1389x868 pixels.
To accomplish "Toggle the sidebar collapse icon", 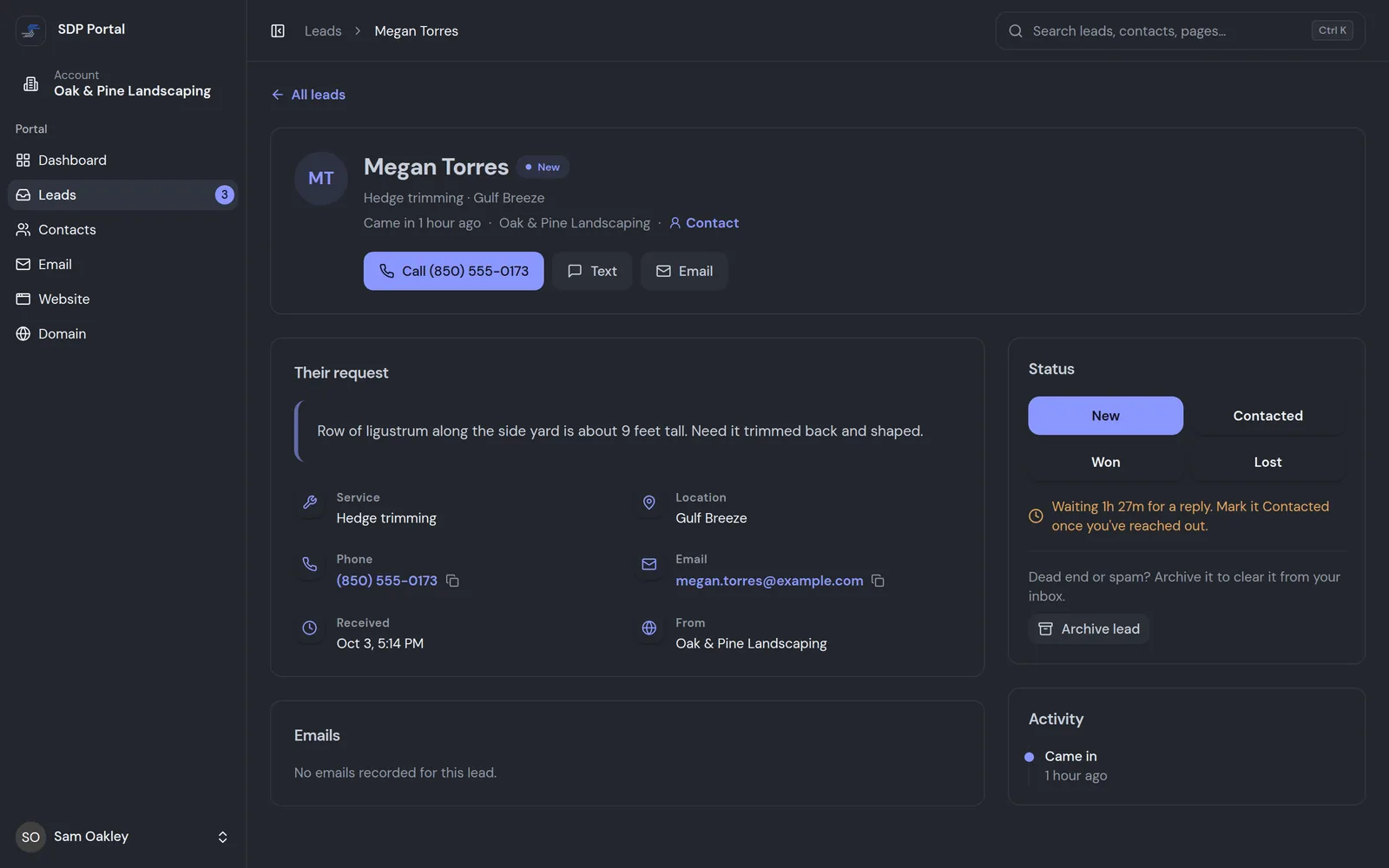I will (x=278, y=31).
